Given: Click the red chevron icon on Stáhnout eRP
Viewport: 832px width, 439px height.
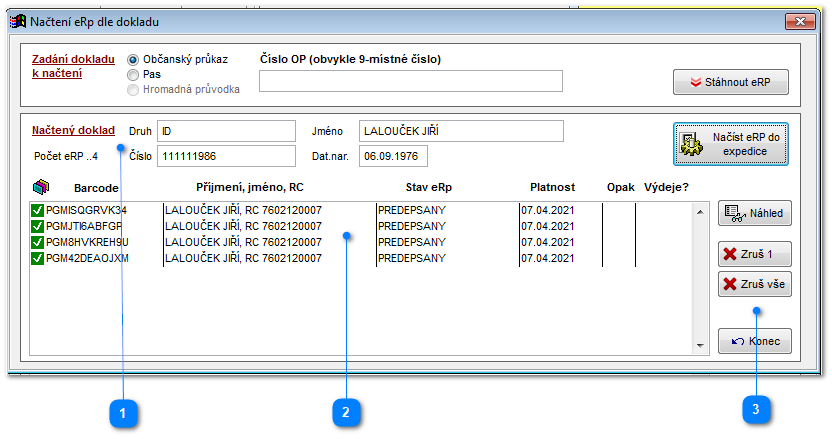Looking at the screenshot, I should click(x=696, y=82).
